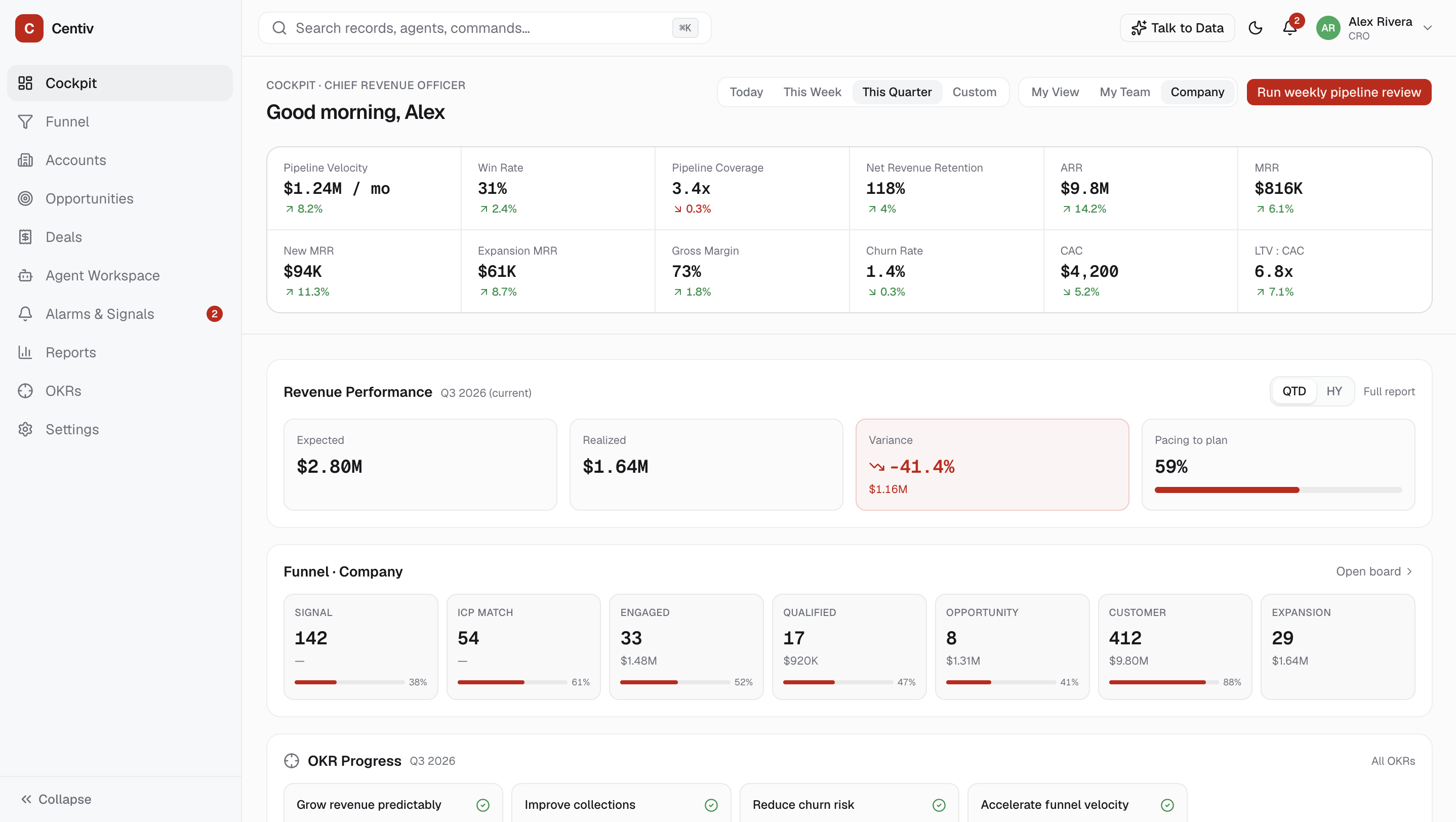Switch scope to My Team
Screen dimensions: 1456x822
(1125, 92)
